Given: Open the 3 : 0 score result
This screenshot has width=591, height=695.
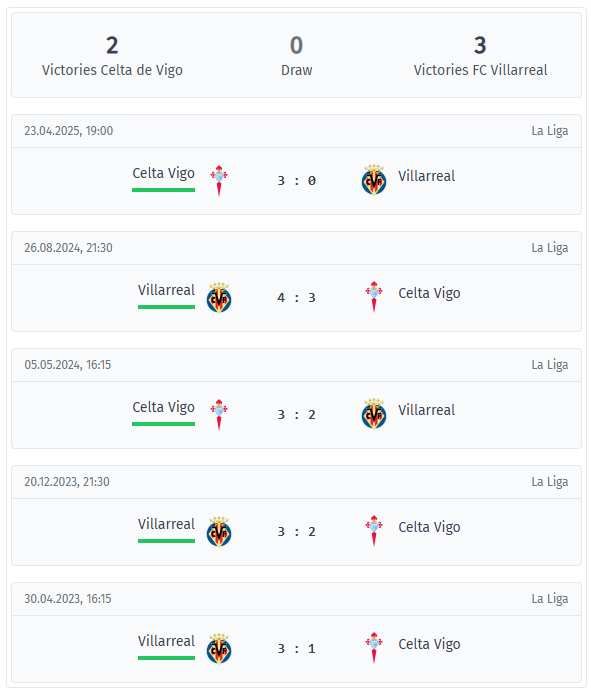Looking at the screenshot, I should (297, 181).
